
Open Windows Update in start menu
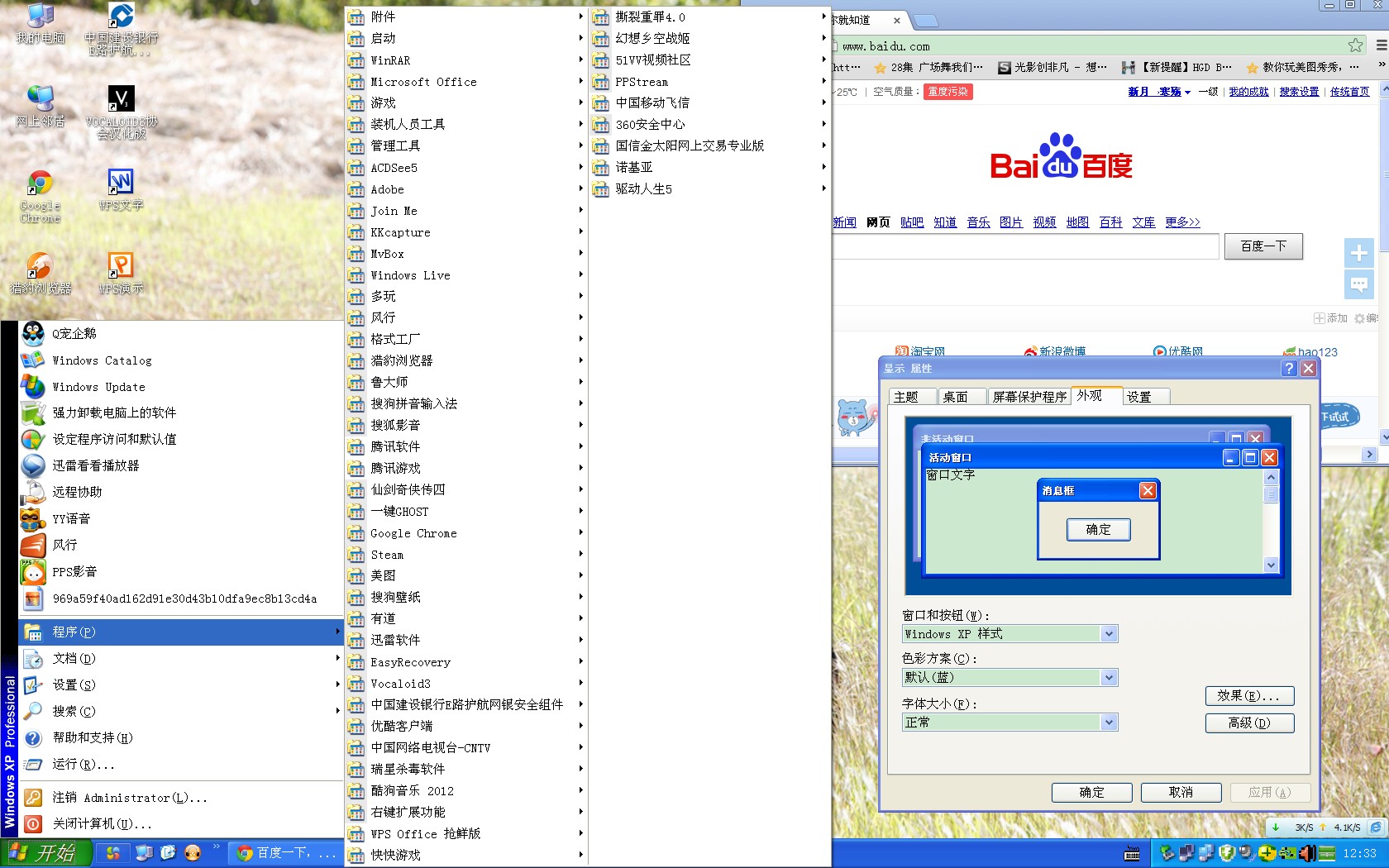pyautogui.click(x=180, y=387)
